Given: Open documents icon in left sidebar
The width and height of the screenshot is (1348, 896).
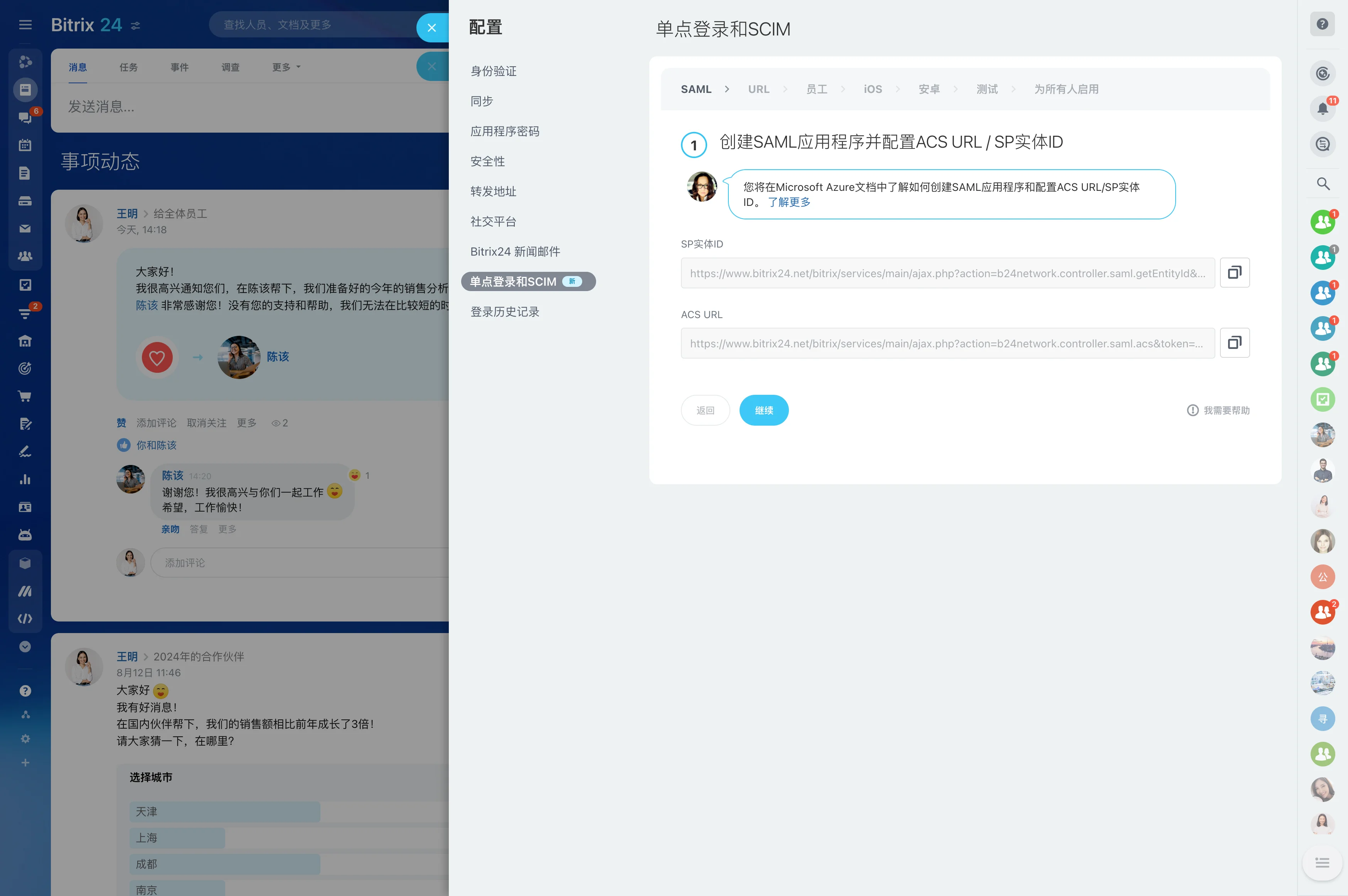Looking at the screenshot, I should point(25,173).
